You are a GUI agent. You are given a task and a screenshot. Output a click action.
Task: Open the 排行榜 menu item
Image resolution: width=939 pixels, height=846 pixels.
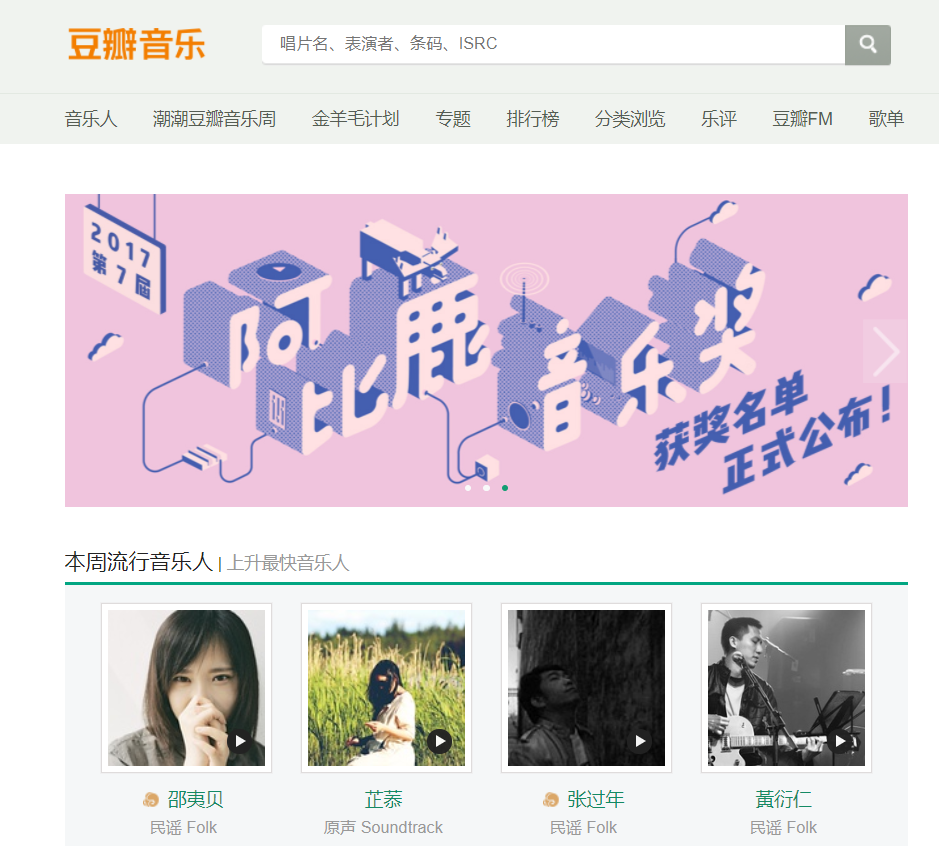tap(532, 119)
